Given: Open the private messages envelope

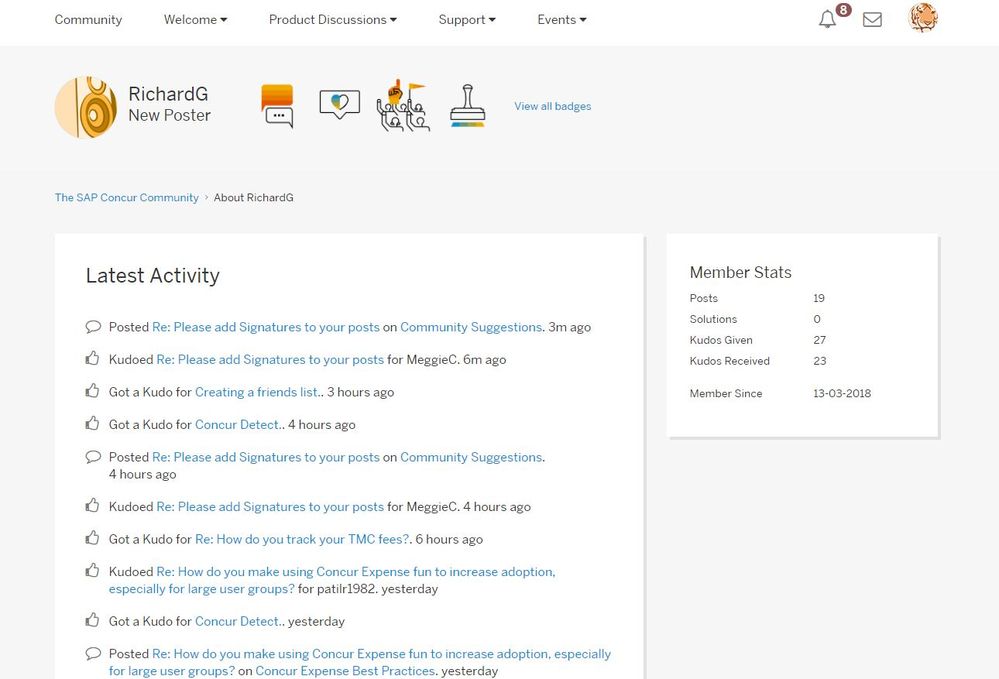Looking at the screenshot, I should click(x=872, y=20).
